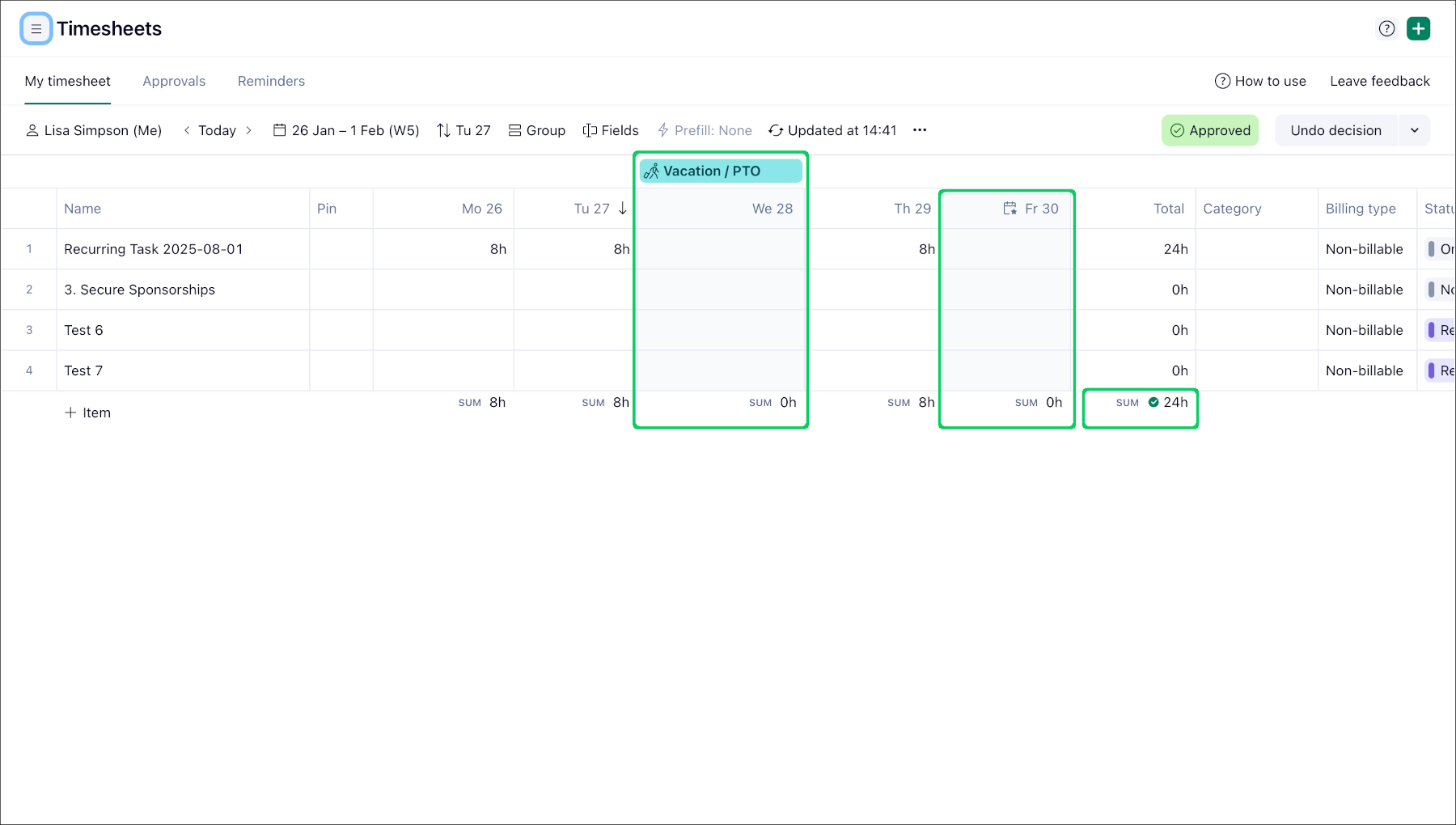Viewport: 1456px width, 825px height.
Task: Open the 26 Jan – 1 Feb date picker
Action: point(346,130)
